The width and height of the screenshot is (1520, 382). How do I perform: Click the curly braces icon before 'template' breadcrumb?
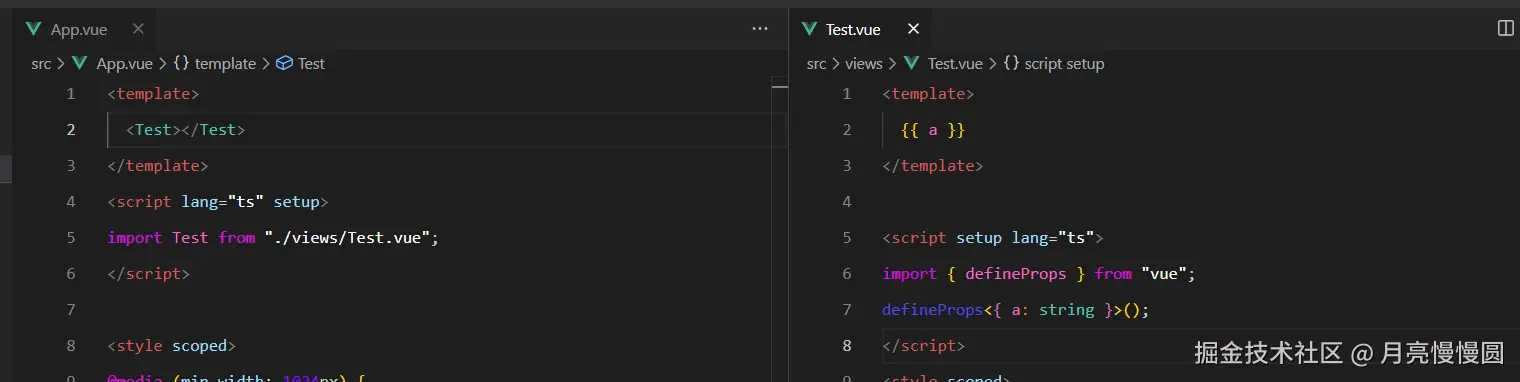tap(181, 63)
